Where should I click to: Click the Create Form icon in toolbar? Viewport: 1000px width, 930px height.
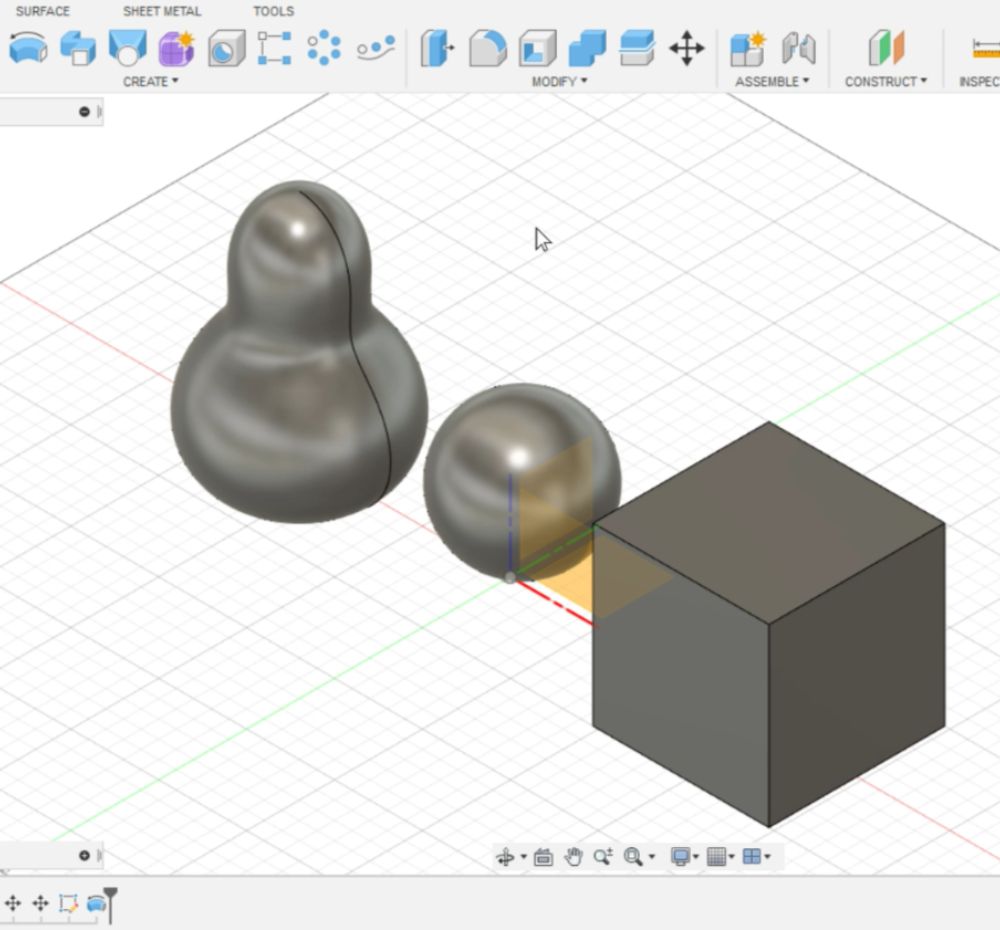tap(176, 48)
